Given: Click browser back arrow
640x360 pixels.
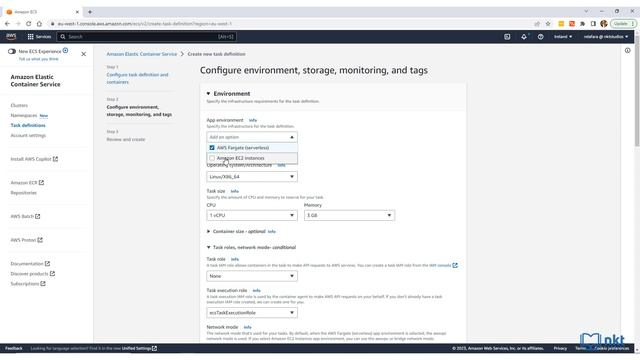Looking at the screenshot, I should point(7,24).
